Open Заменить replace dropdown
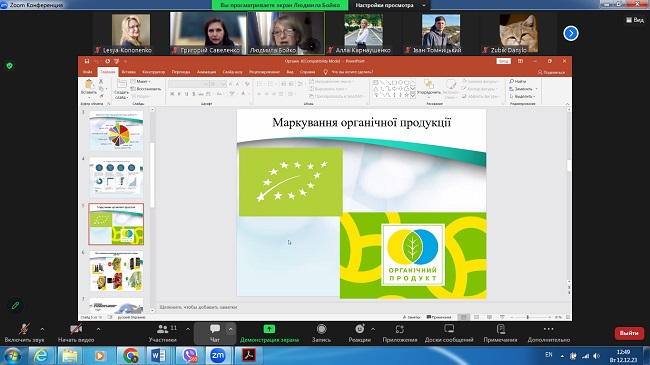This screenshot has width=650, height=365. click(523, 89)
